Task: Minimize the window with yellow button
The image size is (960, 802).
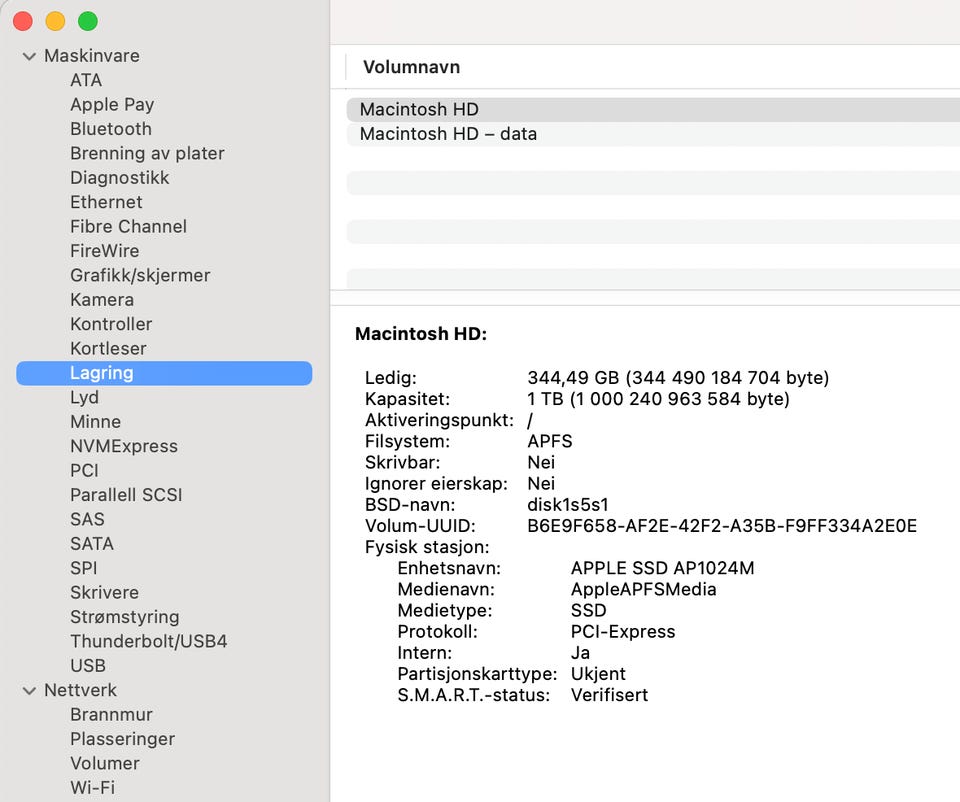Action: [55, 21]
